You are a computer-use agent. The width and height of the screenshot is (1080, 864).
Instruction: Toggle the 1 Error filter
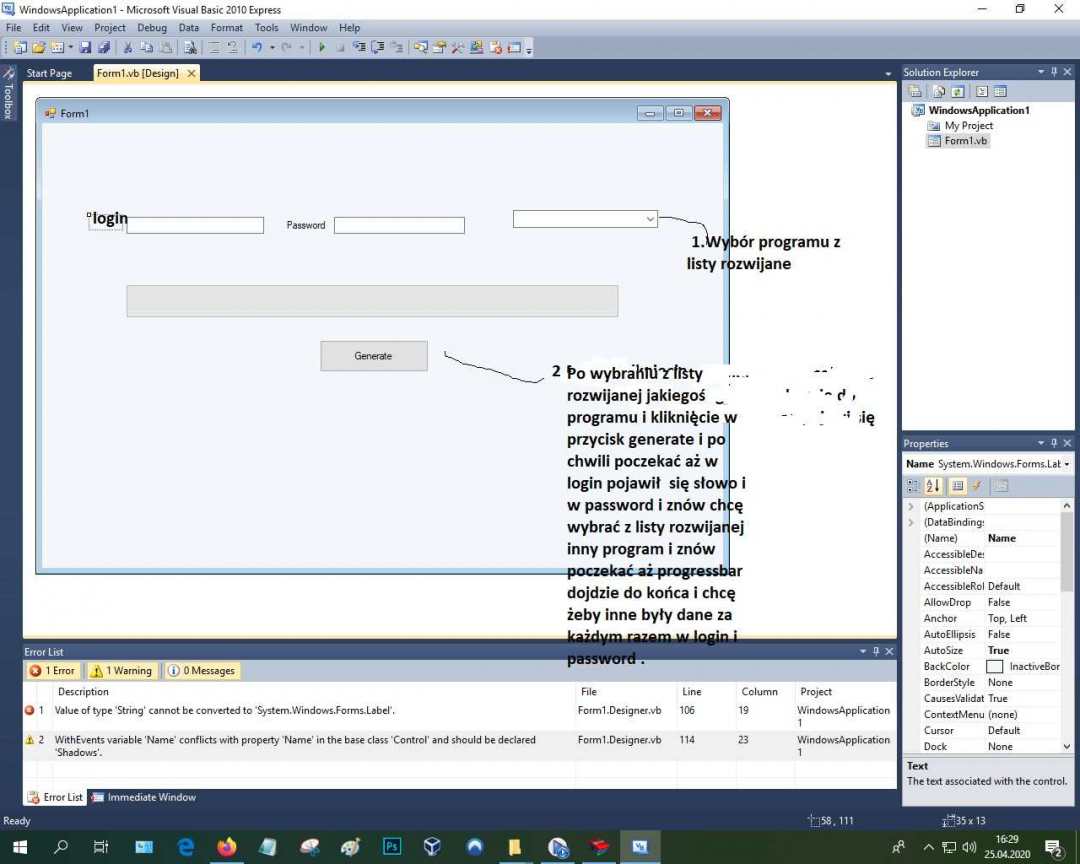click(x=52, y=671)
